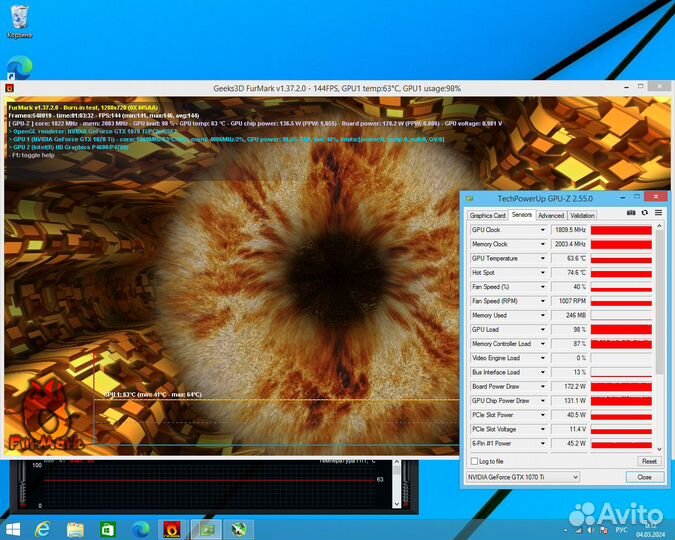Expand the Hot Spot sensor dropdown

click(542, 273)
